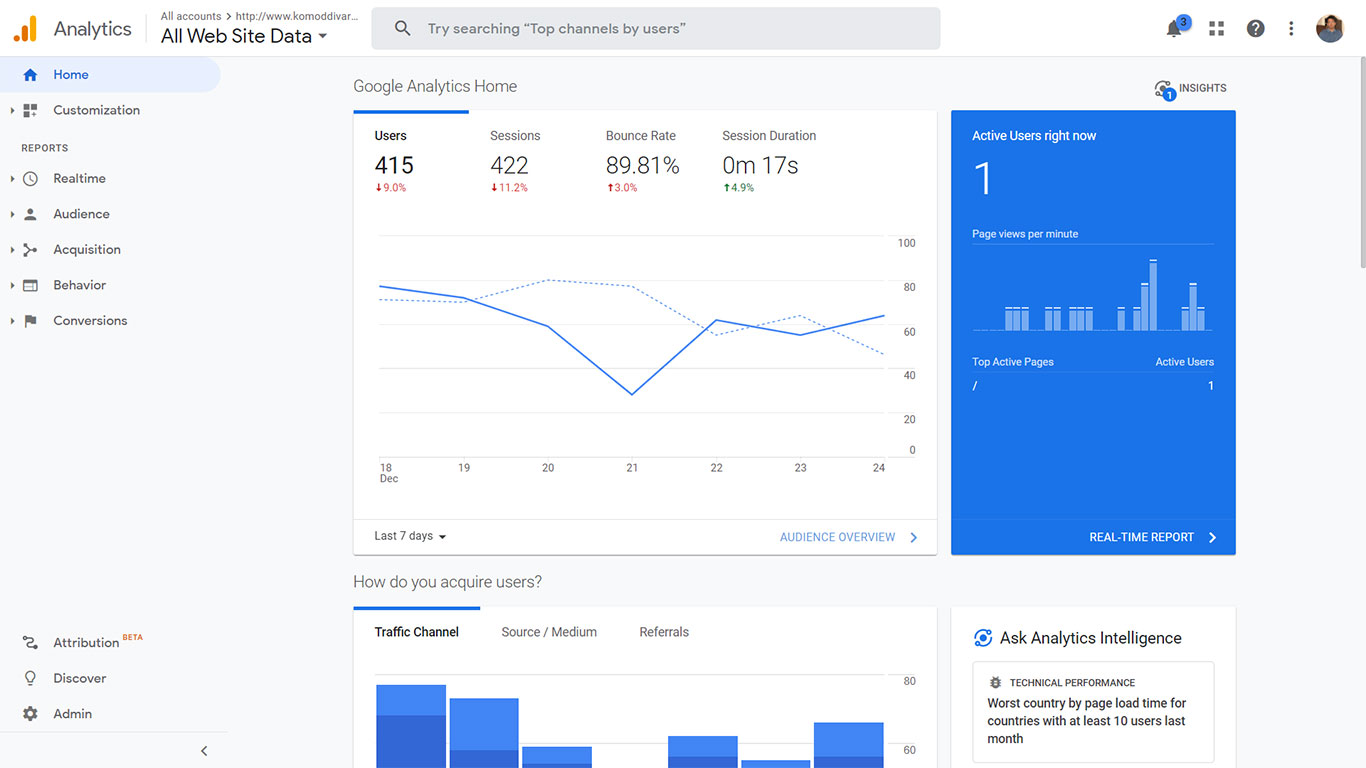Click the Insights icon with badge
This screenshot has height=768, width=1366.
[1164, 90]
